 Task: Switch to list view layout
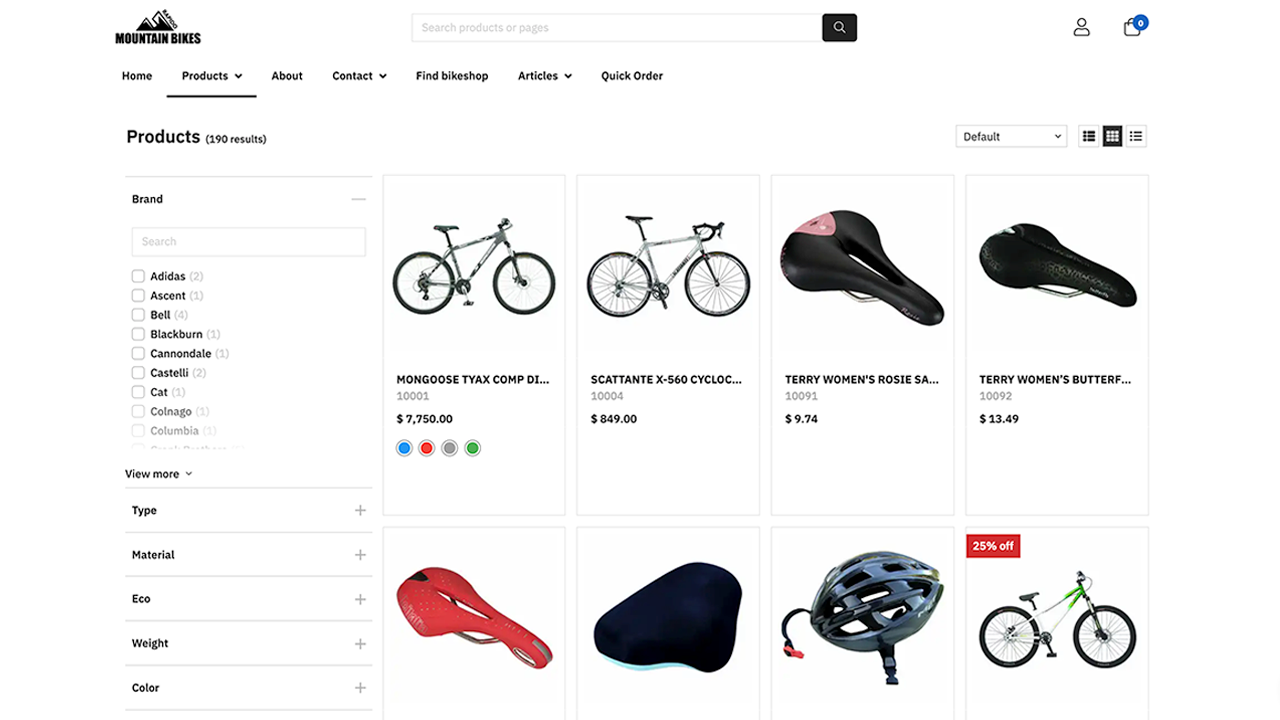click(x=1088, y=135)
